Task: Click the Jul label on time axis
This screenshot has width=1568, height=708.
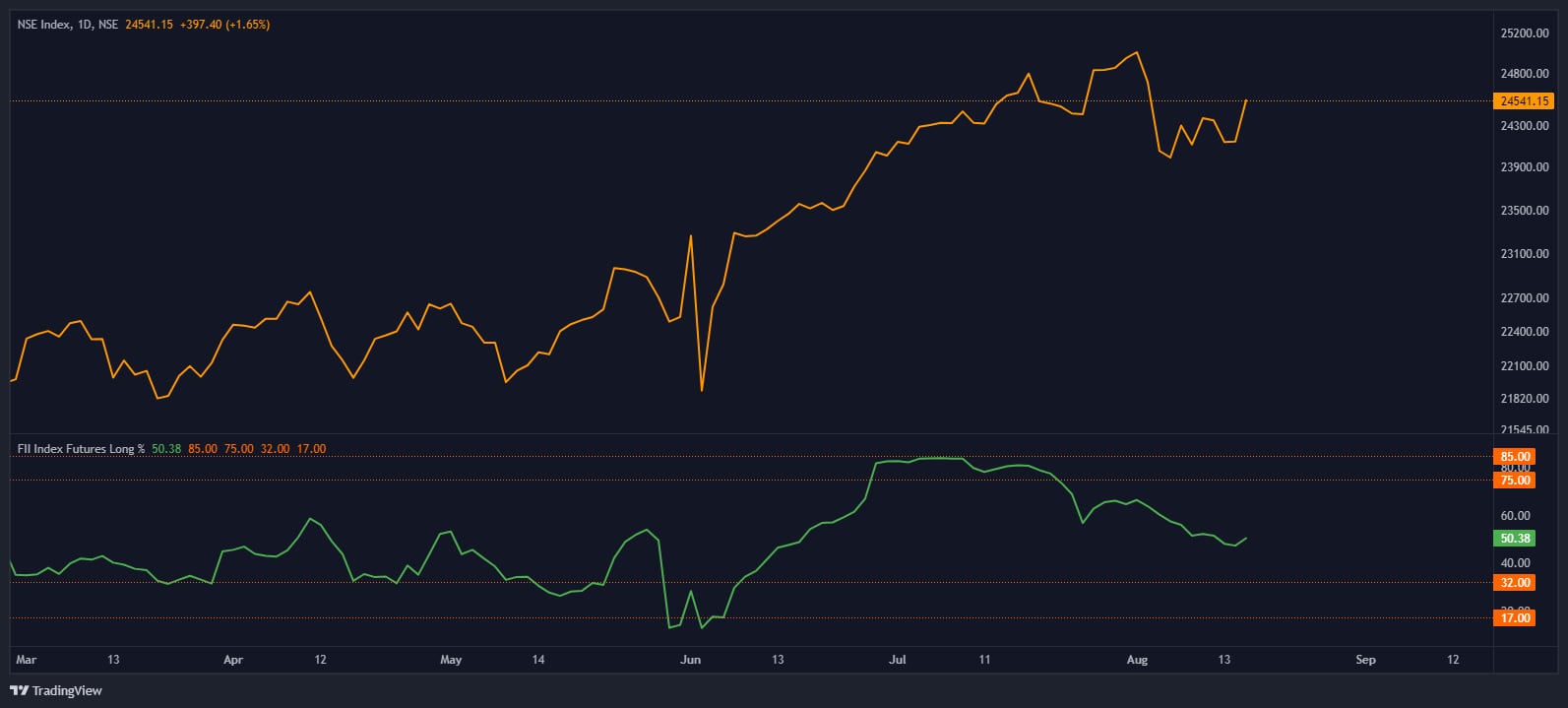Action: [897, 660]
